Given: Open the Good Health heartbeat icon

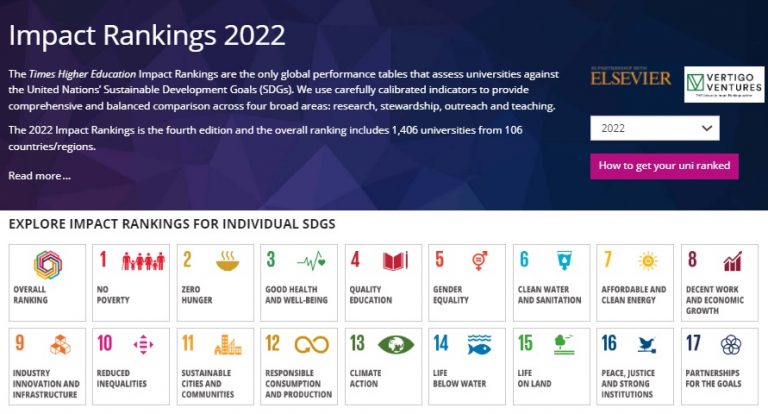Looking at the screenshot, I should 311,261.
